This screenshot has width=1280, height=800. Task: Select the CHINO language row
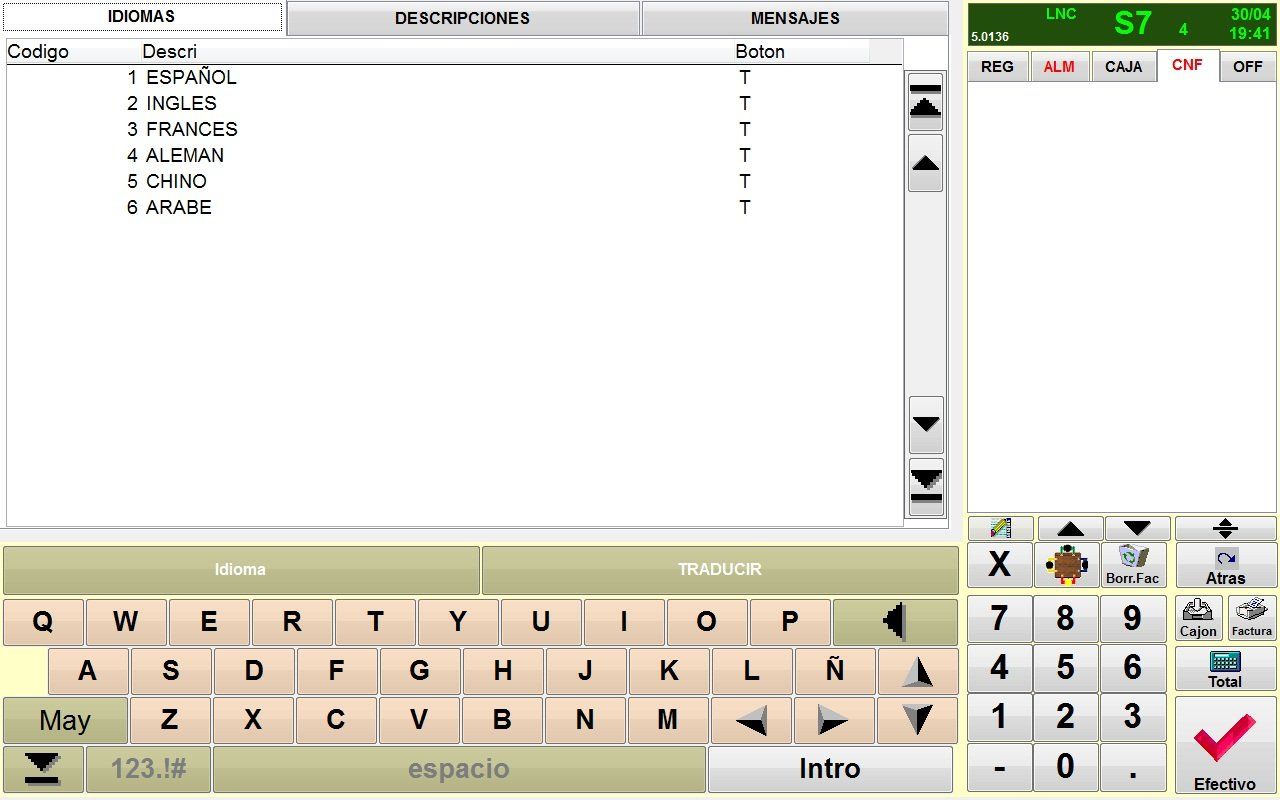pyautogui.click(x=454, y=182)
